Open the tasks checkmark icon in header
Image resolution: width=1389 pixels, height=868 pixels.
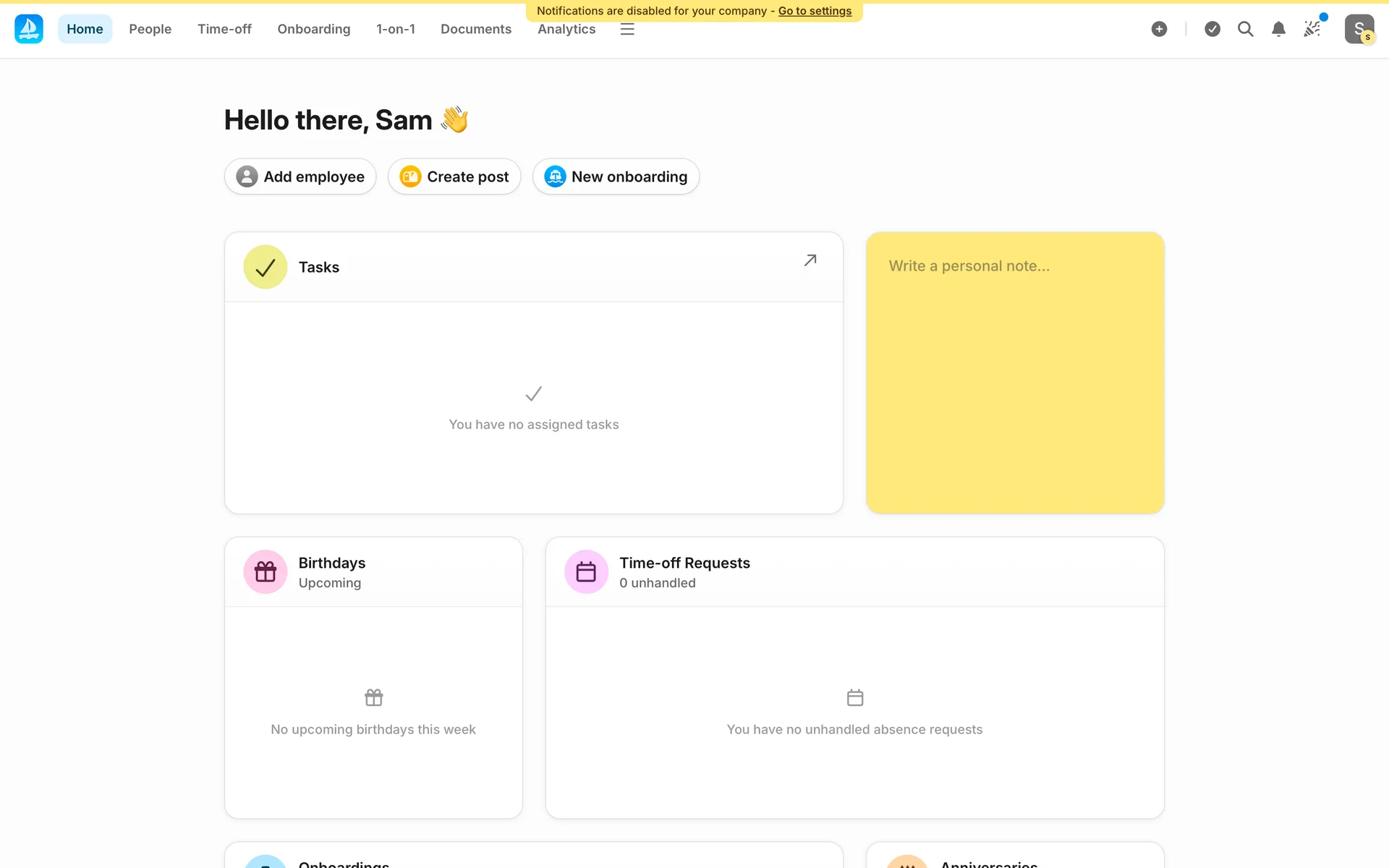click(x=1212, y=29)
